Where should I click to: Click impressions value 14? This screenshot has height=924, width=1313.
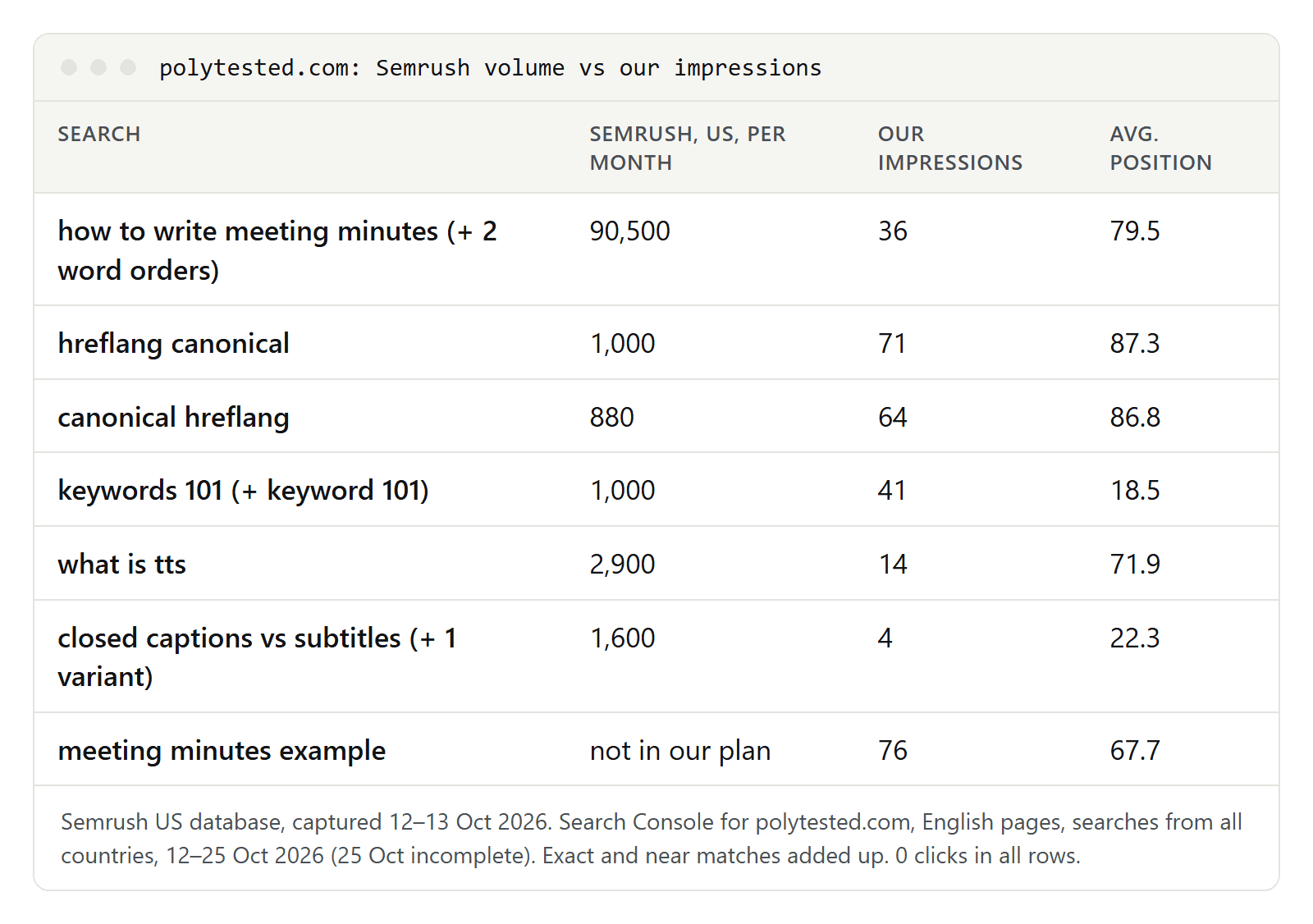[x=893, y=565]
